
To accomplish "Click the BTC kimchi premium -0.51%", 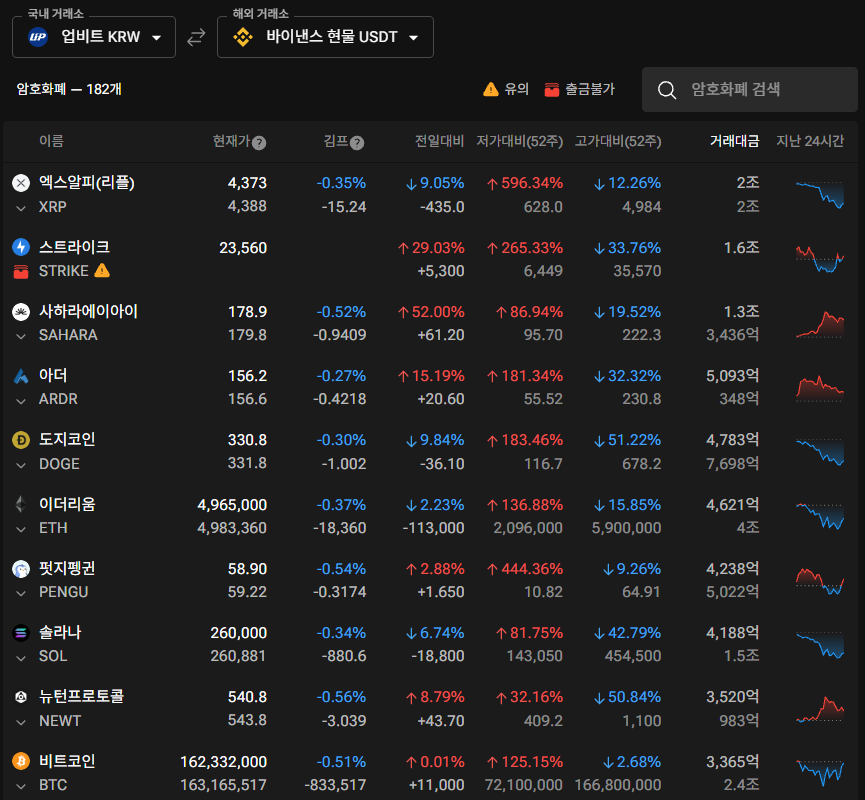I will [x=341, y=762].
